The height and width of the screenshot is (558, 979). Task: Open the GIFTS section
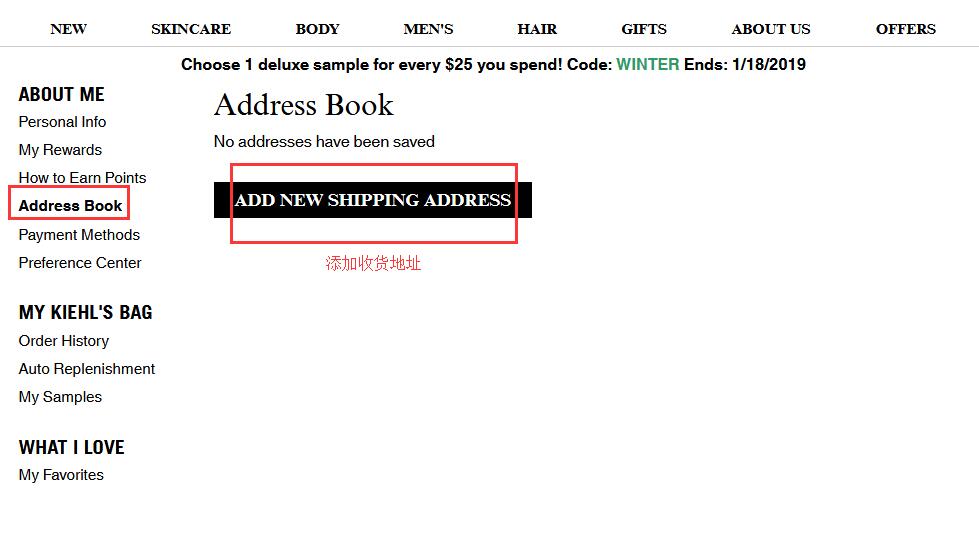point(644,29)
